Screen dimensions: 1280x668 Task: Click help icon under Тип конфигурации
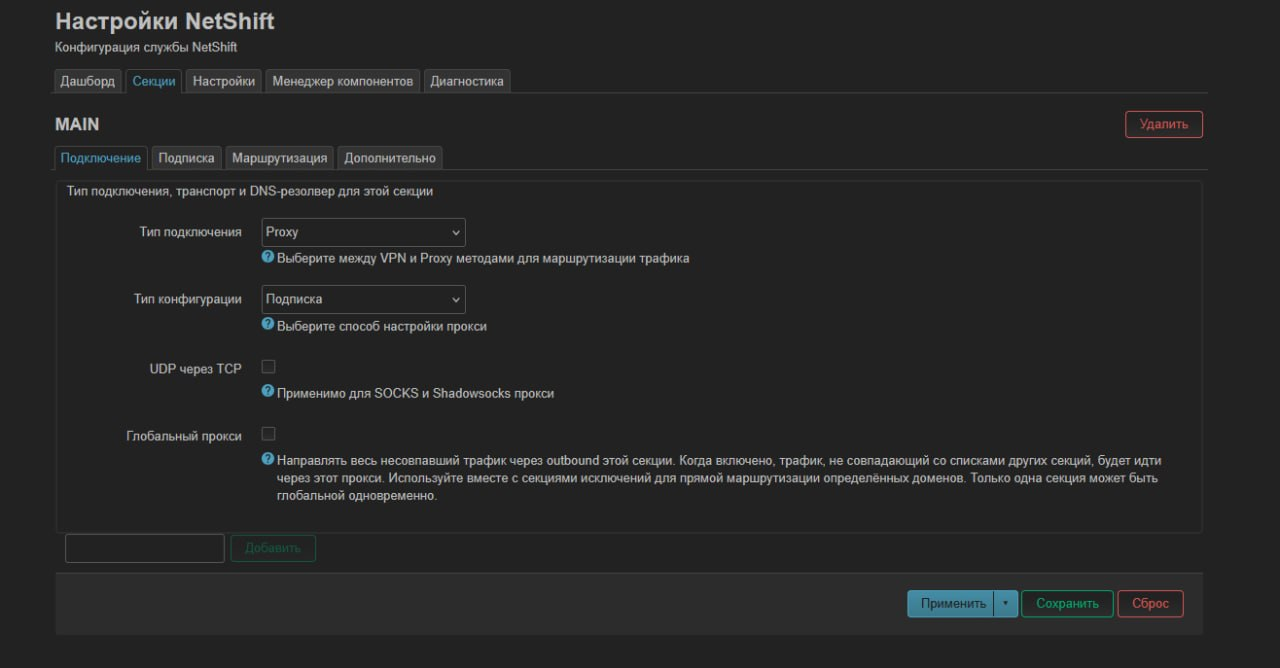pyautogui.click(x=268, y=324)
